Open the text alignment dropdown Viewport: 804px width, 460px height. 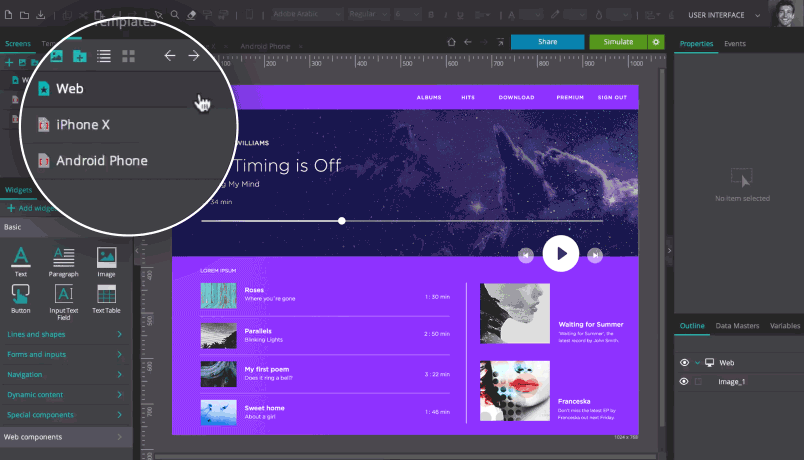tap(482, 15)
